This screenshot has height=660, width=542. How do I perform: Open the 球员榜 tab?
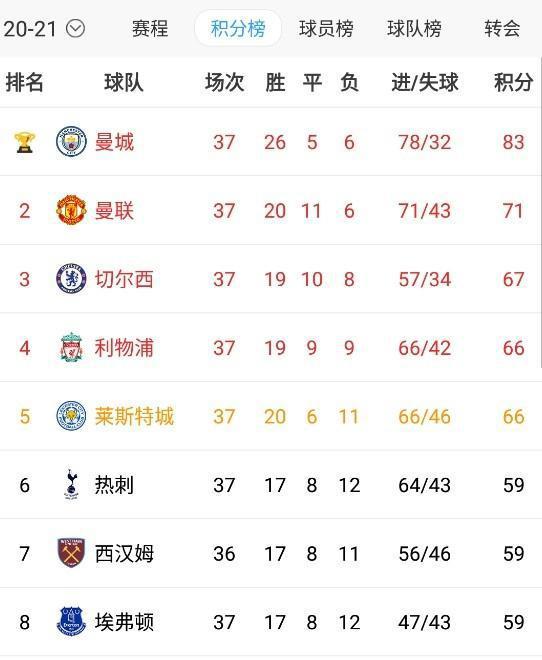(326, 29)
